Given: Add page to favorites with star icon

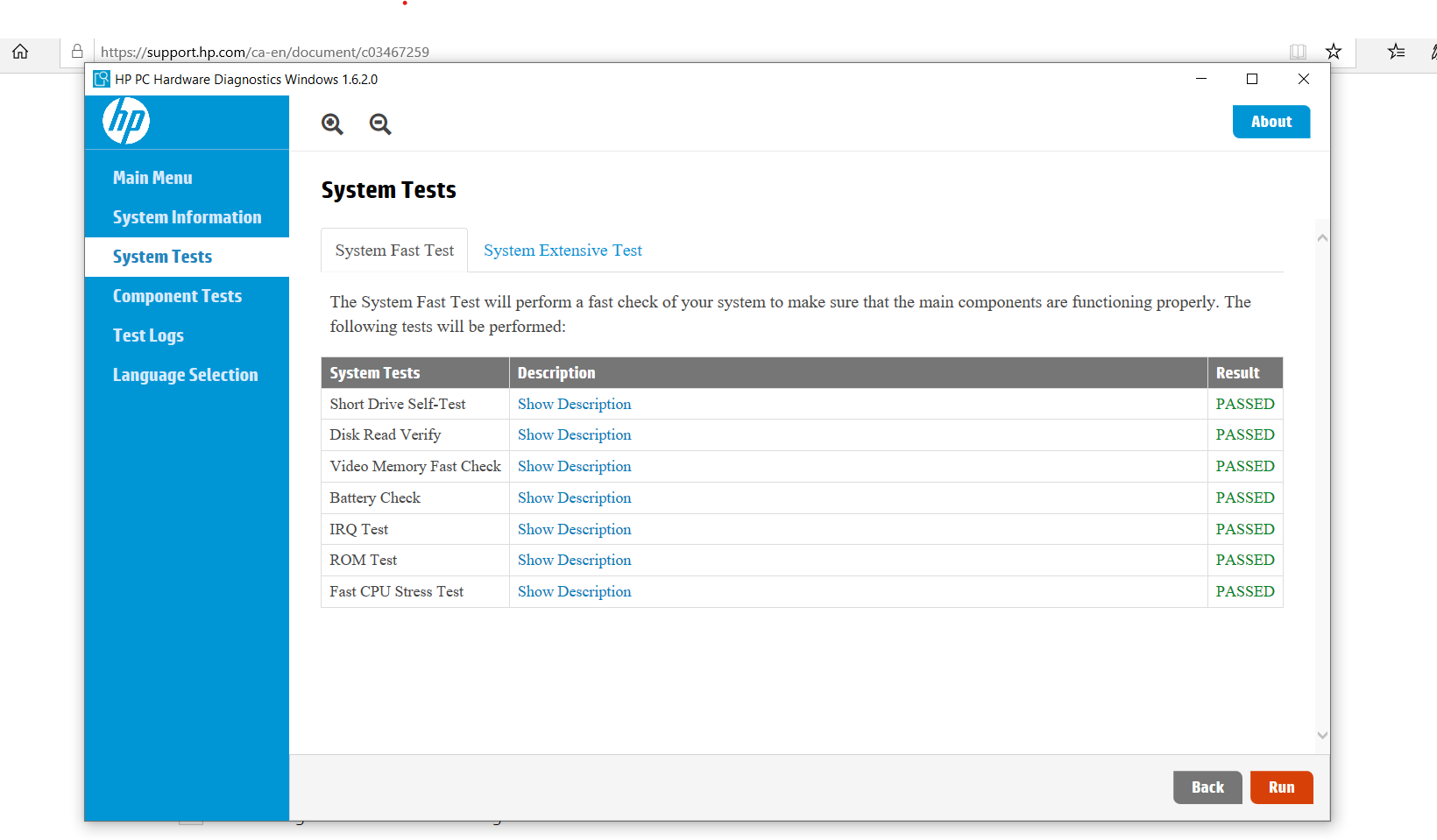Looking at the screenshot, I should tap(1334, 52).
